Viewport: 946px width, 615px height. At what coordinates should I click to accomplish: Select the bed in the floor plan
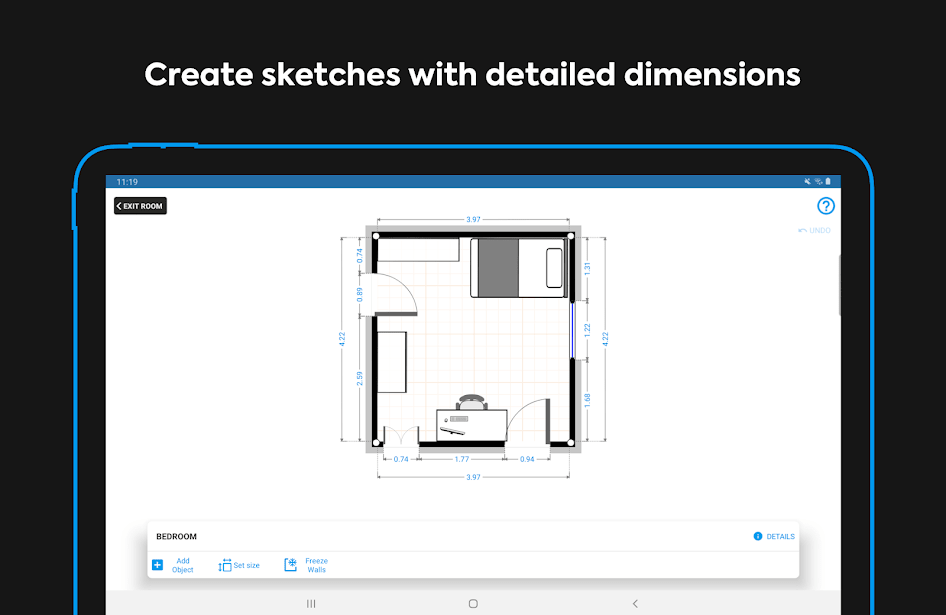517,267
